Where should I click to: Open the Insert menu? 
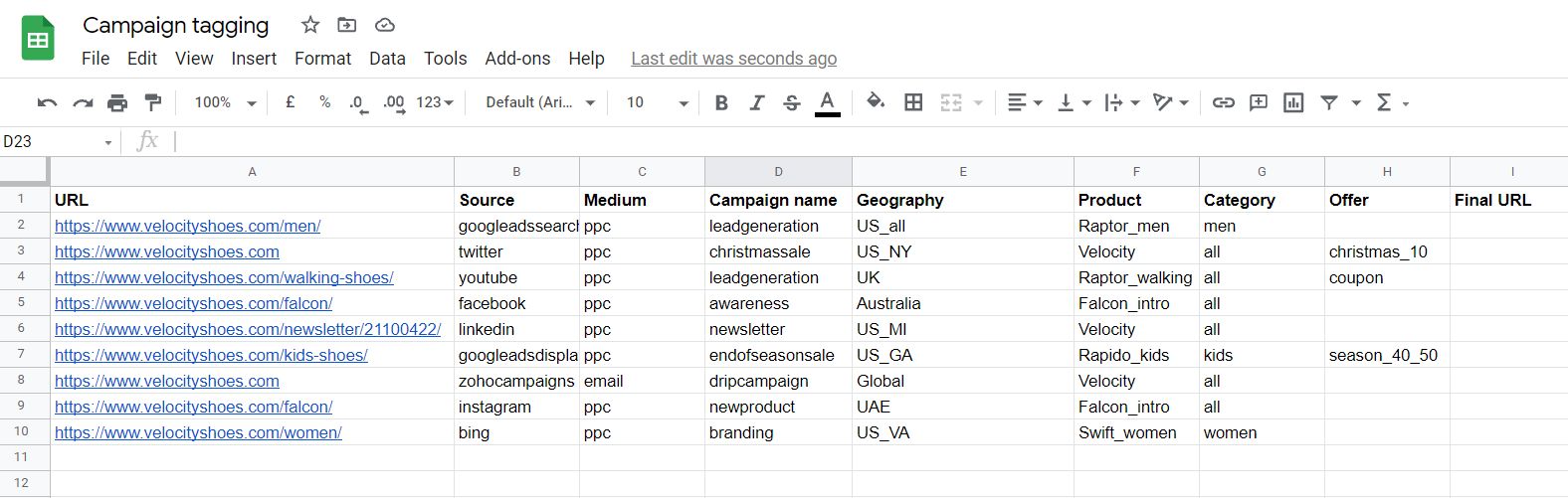[254, 59]
